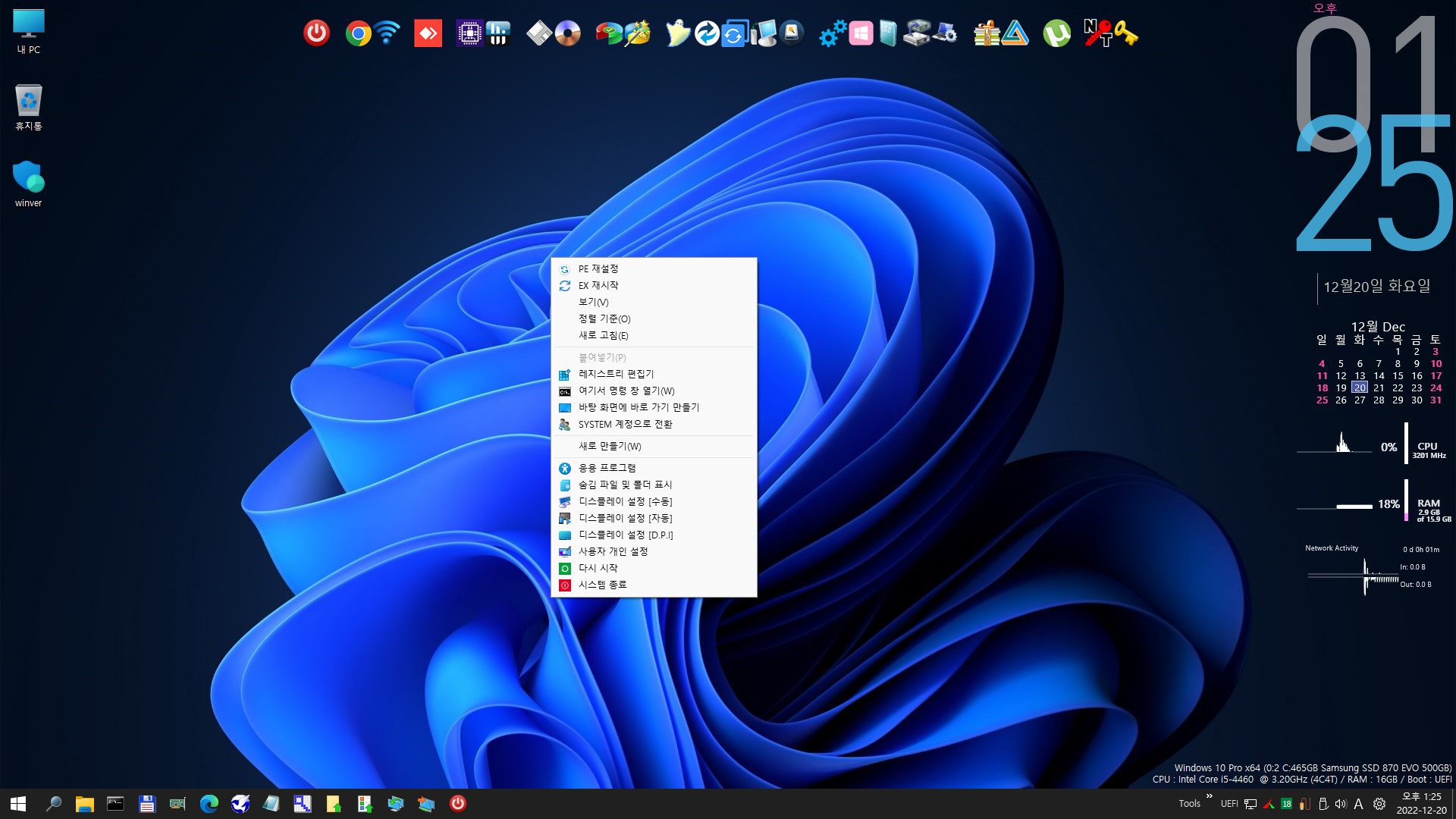
Task: Click the IME 'A' language indicator
Action: tap(1359, 804)
